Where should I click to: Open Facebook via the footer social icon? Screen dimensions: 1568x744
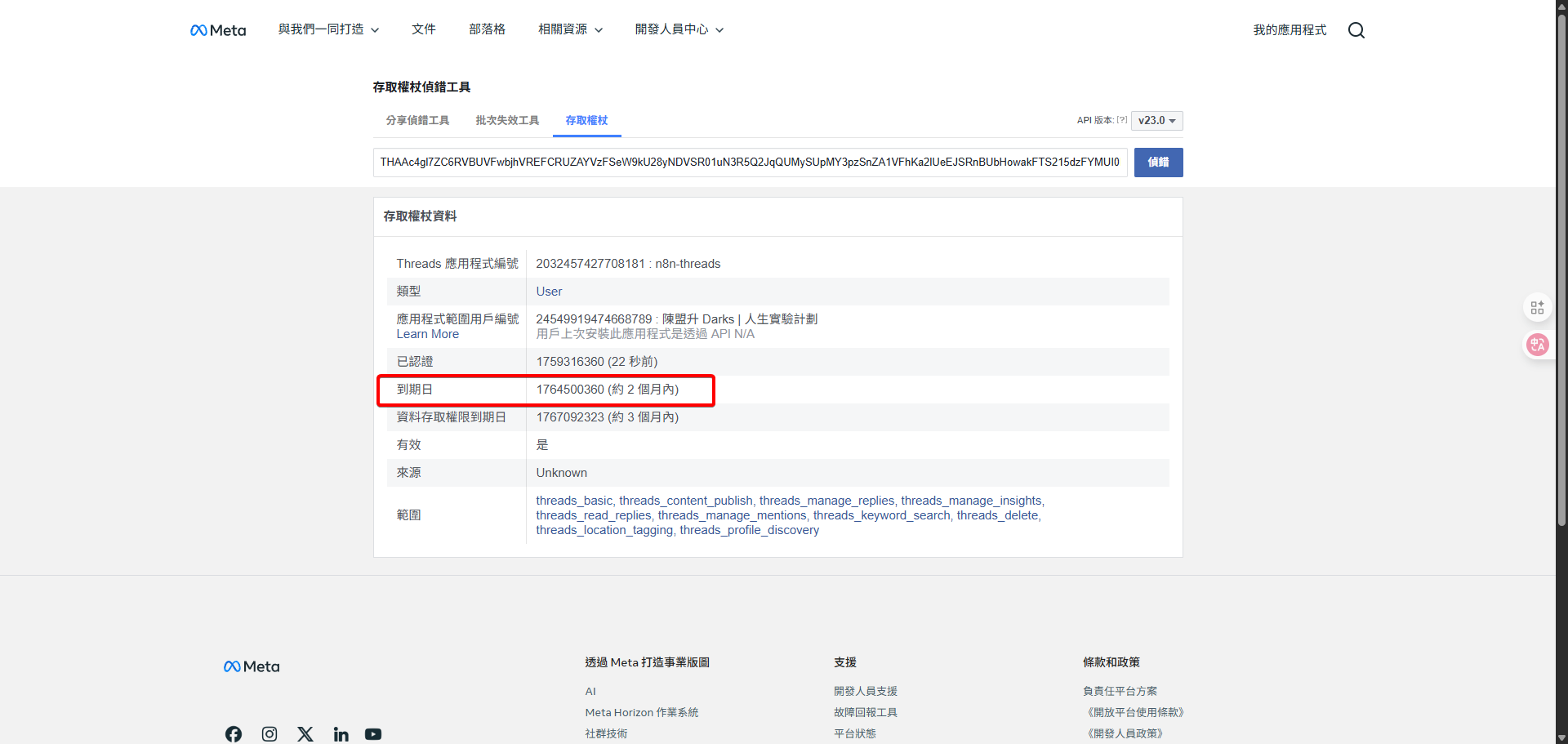coord(233,733)
